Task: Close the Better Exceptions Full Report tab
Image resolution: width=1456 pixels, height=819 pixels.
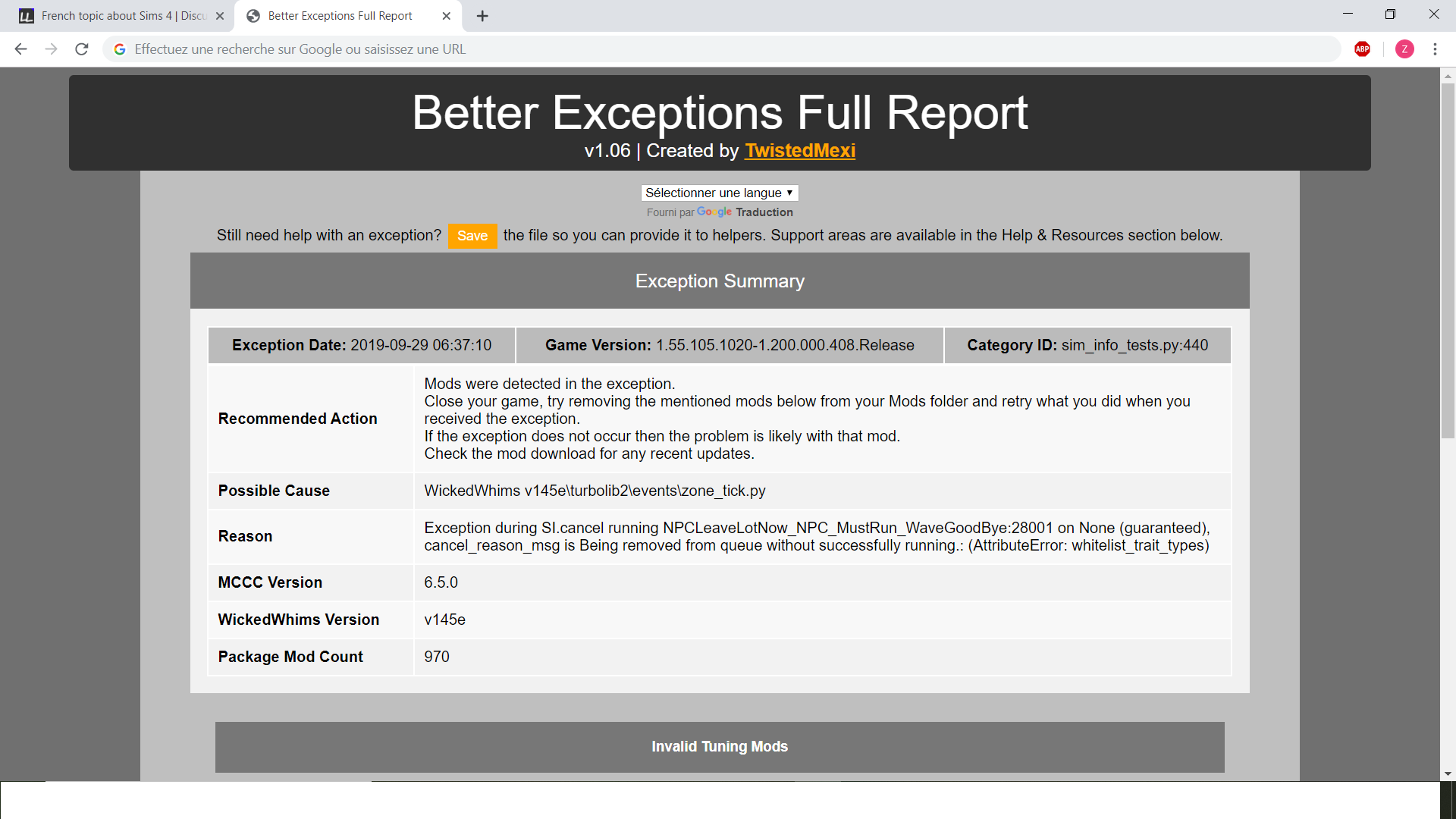Action: (x=446, y=16)
